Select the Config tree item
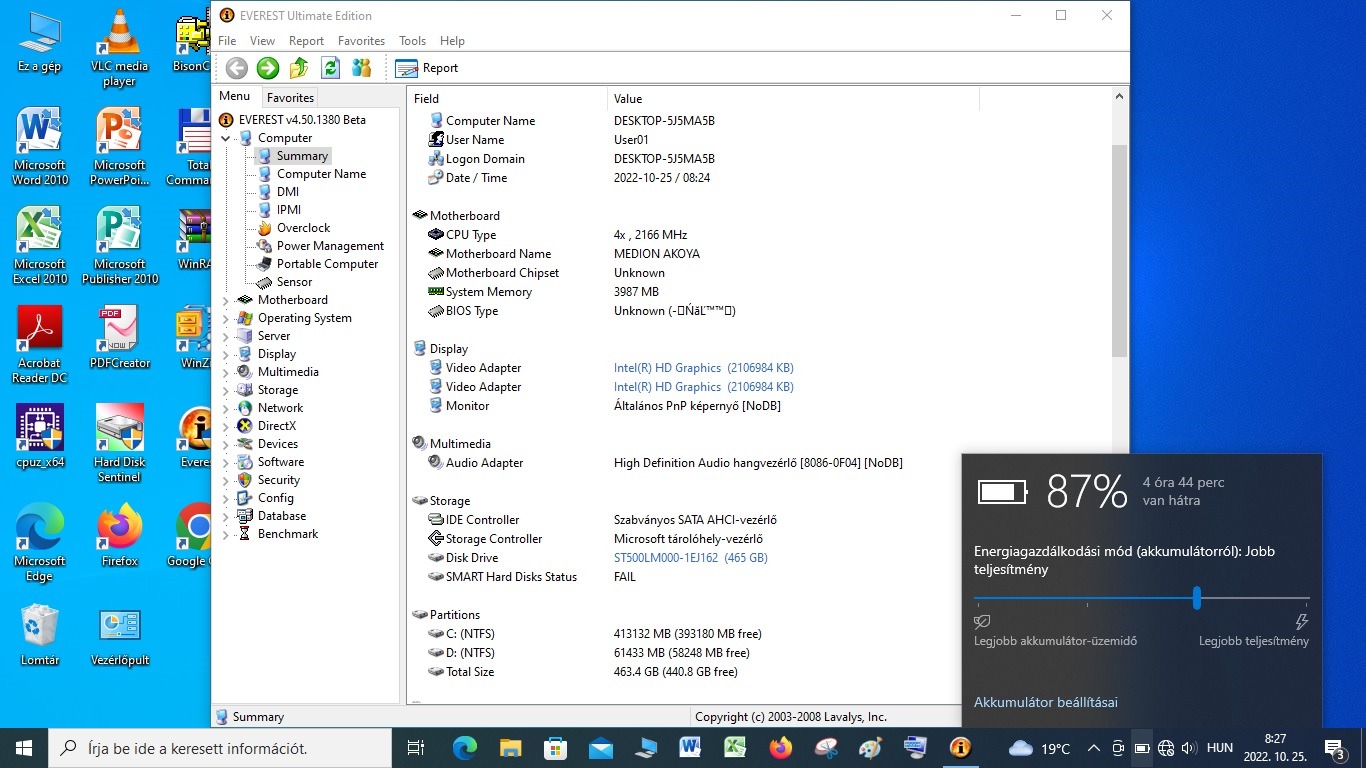 click(x=276, y=498)
